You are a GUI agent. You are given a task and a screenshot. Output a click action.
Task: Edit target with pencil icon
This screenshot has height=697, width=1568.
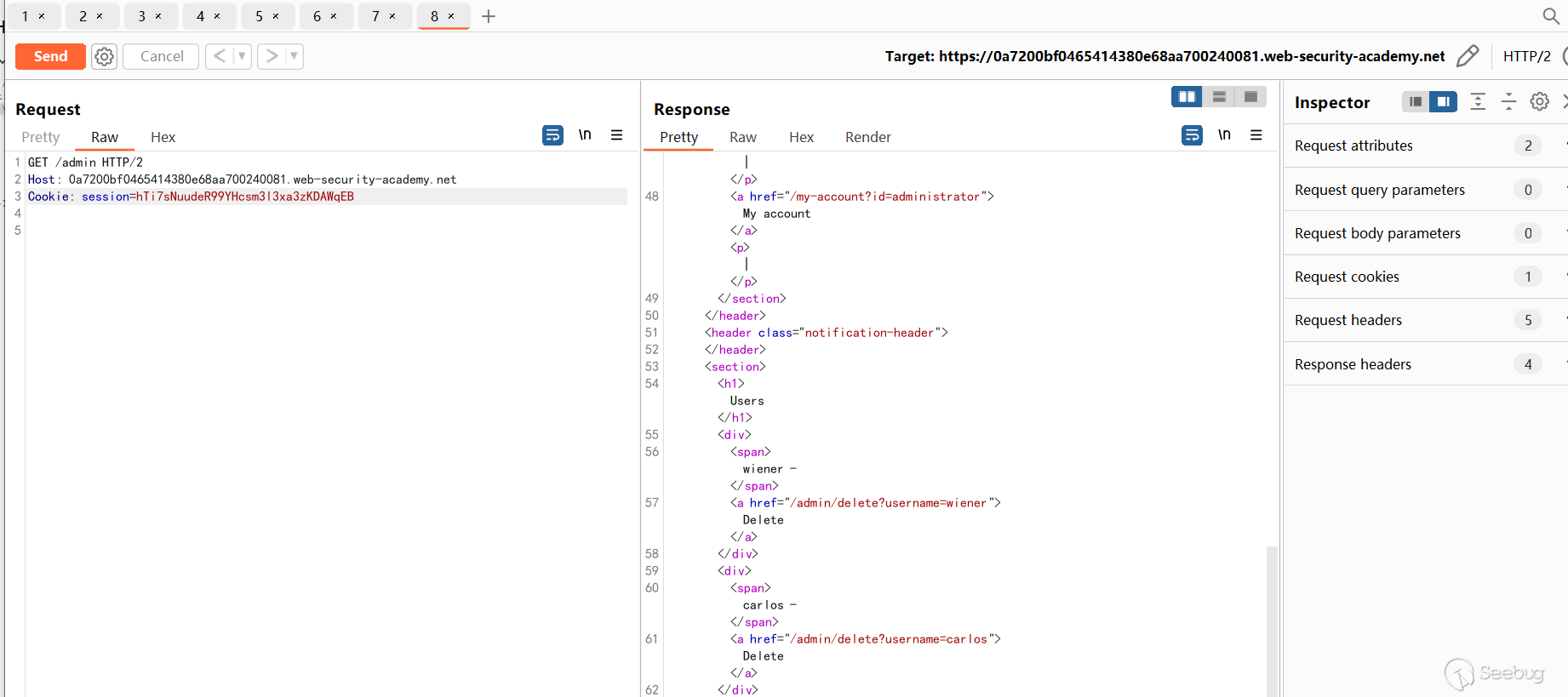click(1468, 56)
